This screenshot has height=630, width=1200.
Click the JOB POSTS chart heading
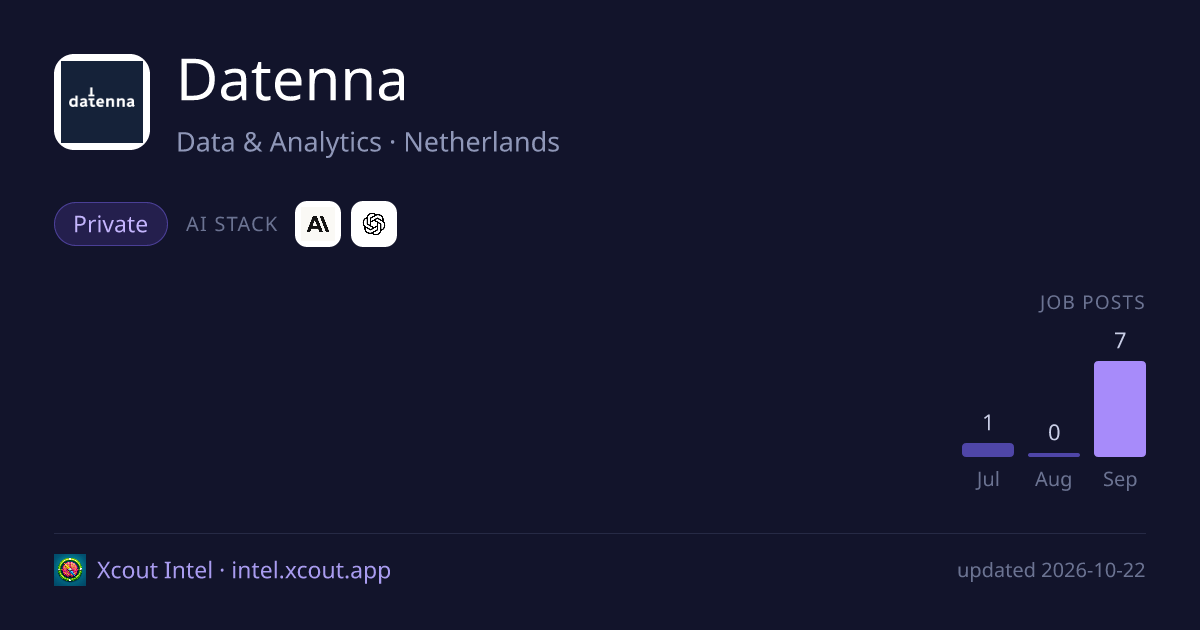1092,303
